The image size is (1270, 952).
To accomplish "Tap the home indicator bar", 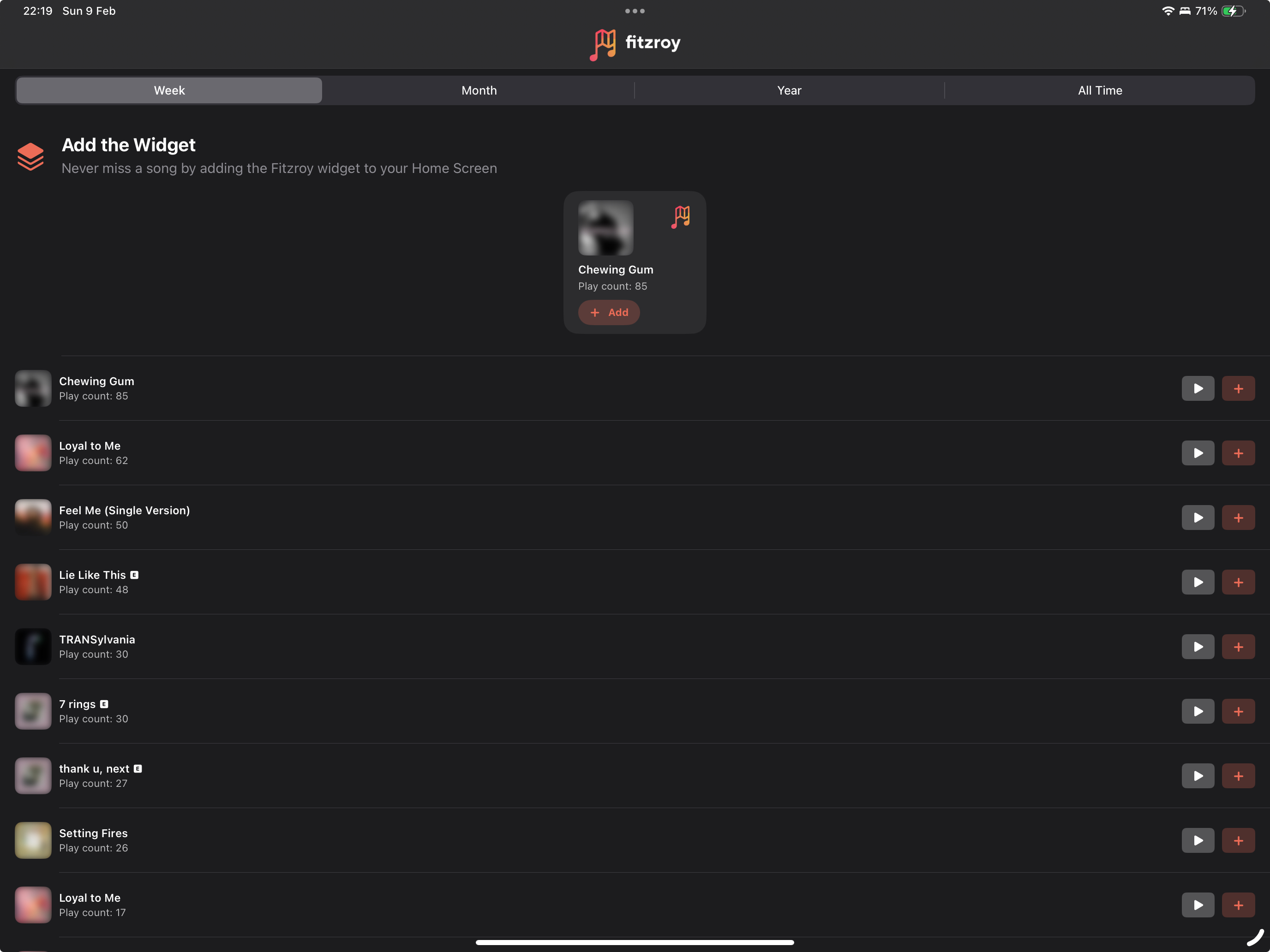I will (635, 942).
